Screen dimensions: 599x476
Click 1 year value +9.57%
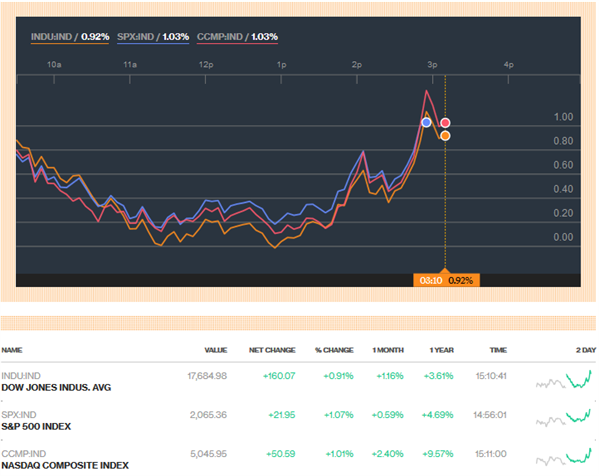point(437,454)
